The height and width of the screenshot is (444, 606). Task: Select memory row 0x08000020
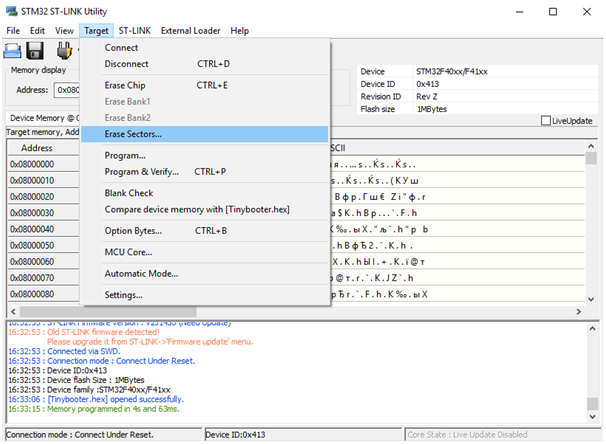coord(43,197)
